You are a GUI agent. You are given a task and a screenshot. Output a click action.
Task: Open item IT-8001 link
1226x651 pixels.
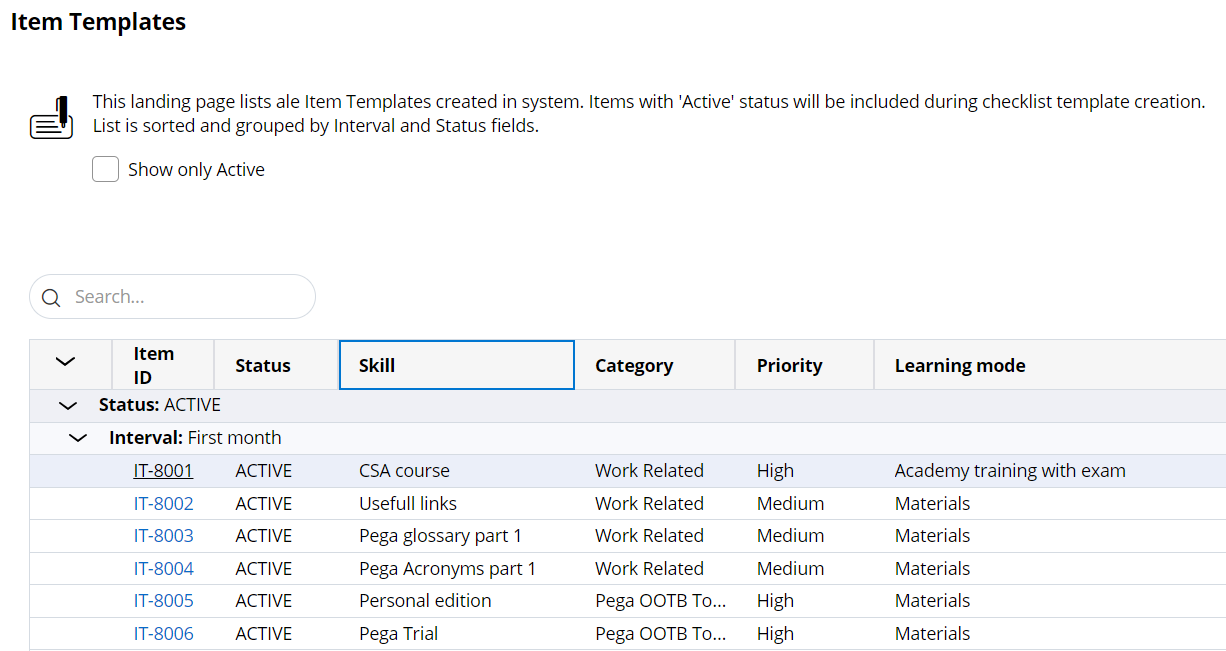point(163,471)
